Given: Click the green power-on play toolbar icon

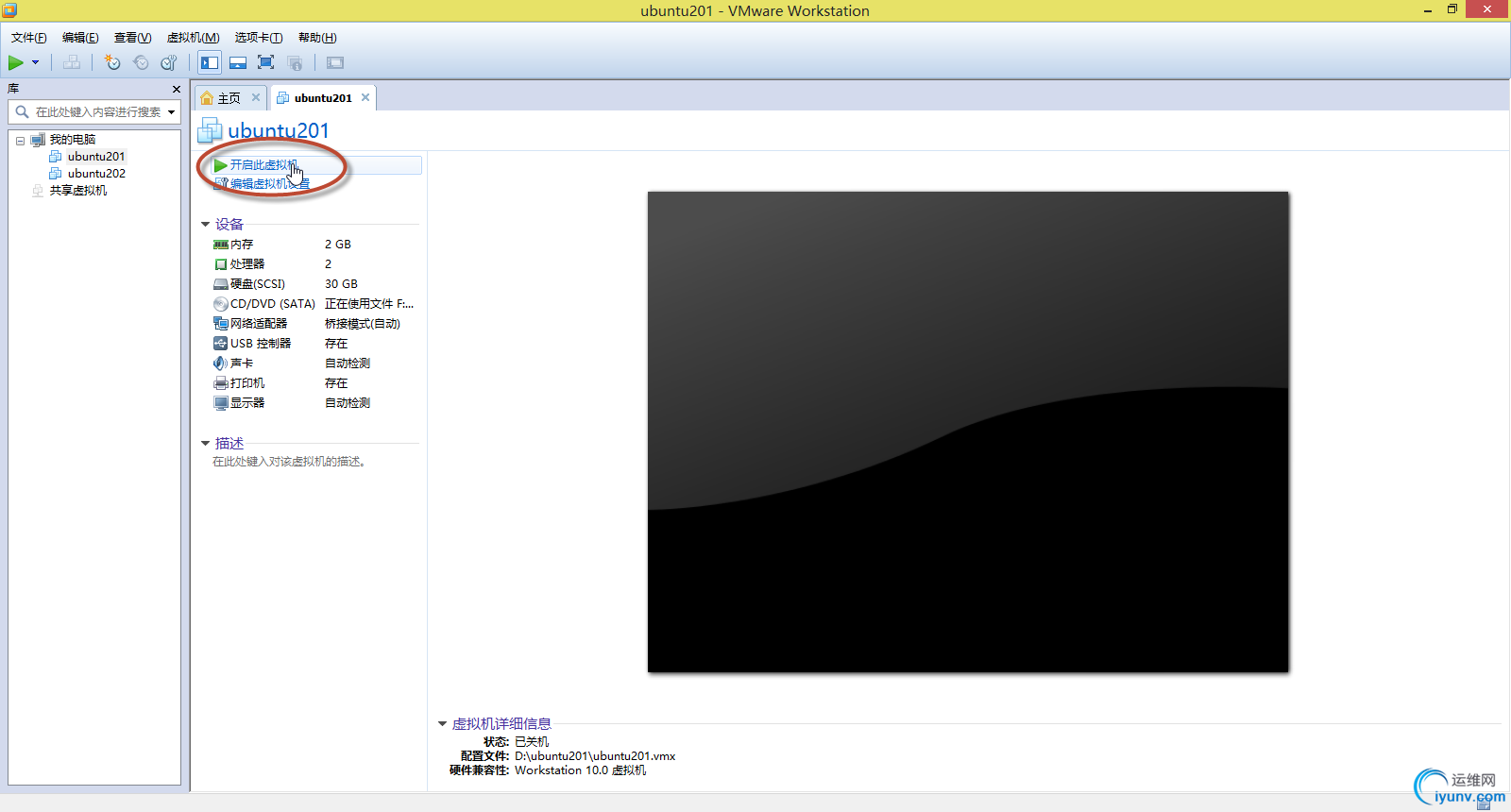Looking at the screenshot, I should [x=16, y=62].
